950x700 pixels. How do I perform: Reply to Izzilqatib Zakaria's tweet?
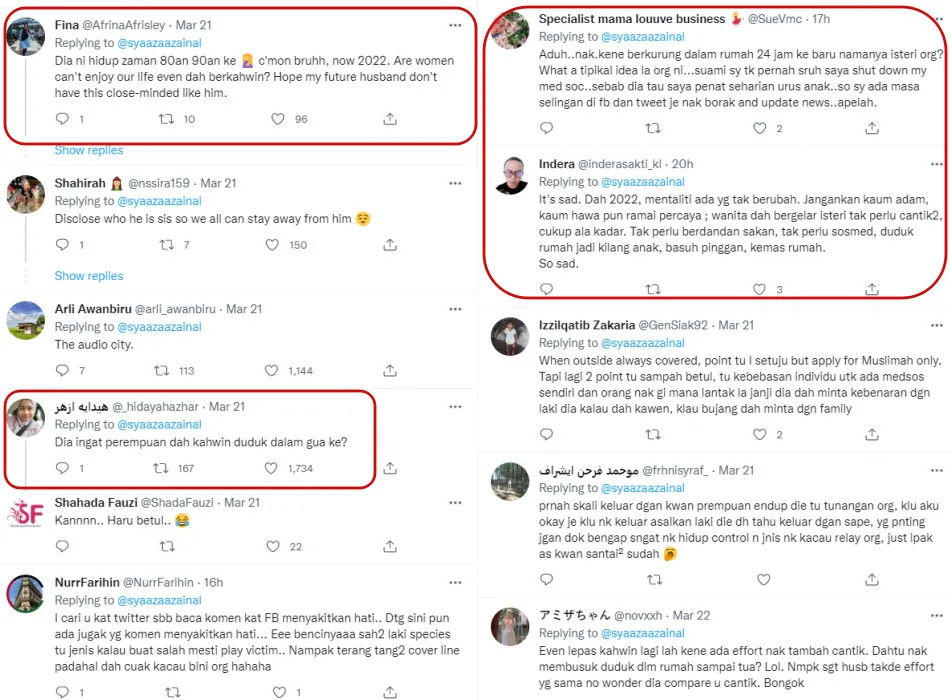[x=546, y=435]
